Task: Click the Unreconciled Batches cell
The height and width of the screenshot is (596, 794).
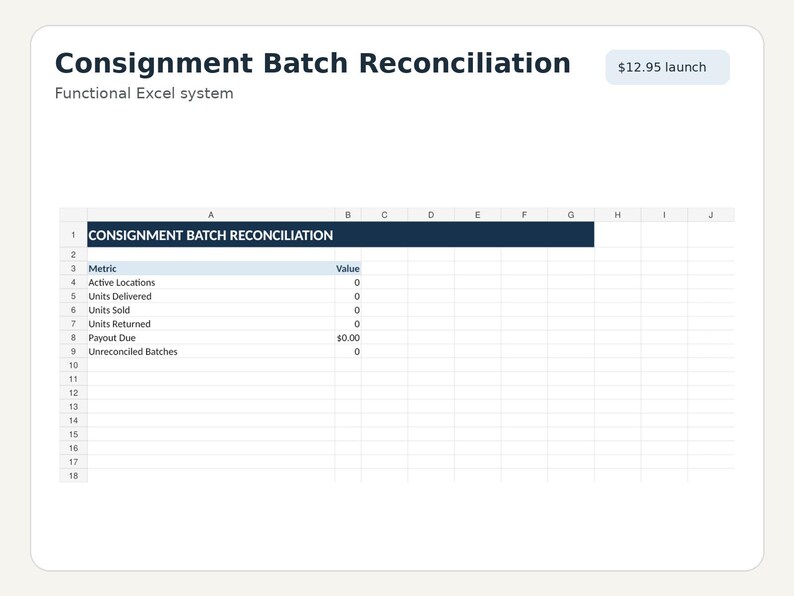Action: click(x=211, y=351)
